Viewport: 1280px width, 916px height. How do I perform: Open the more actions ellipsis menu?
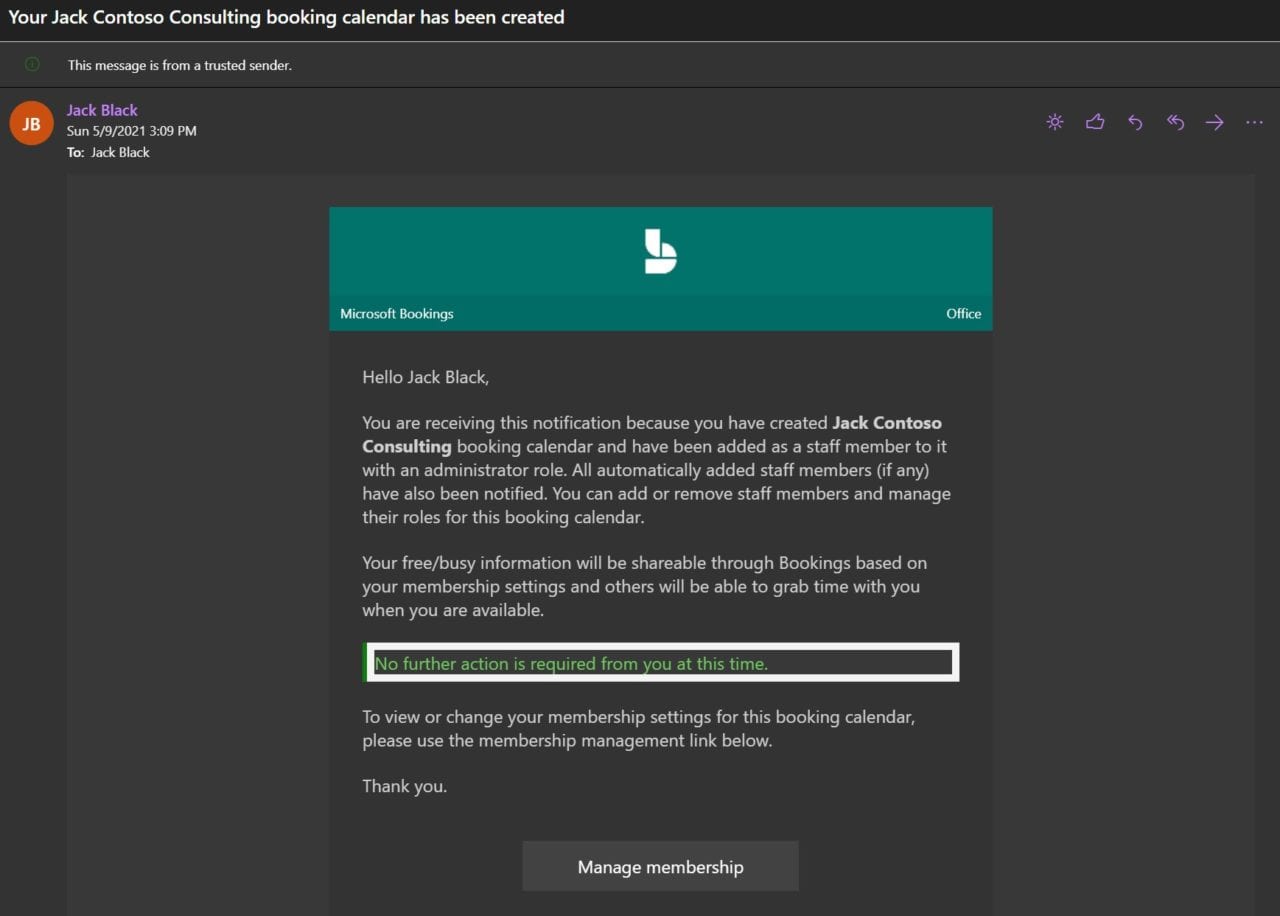(x=1254, y=122)
